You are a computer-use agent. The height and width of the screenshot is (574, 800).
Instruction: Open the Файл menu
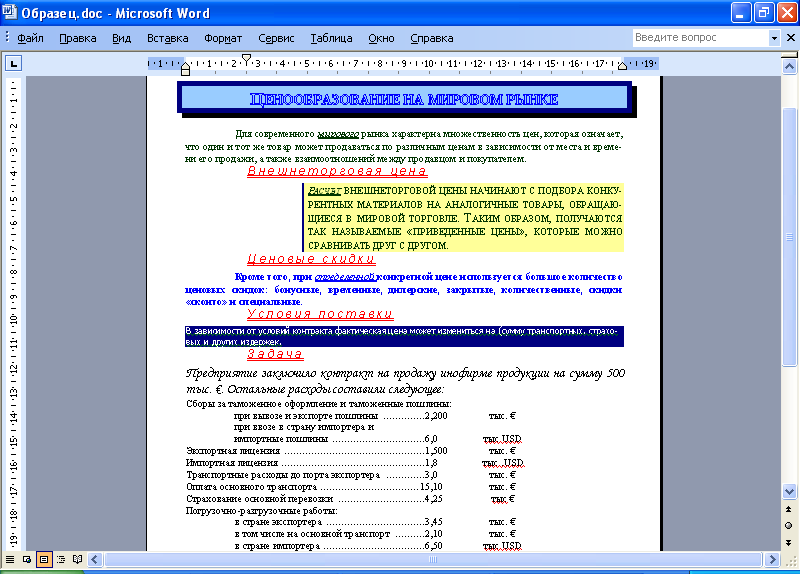[30, 38]
